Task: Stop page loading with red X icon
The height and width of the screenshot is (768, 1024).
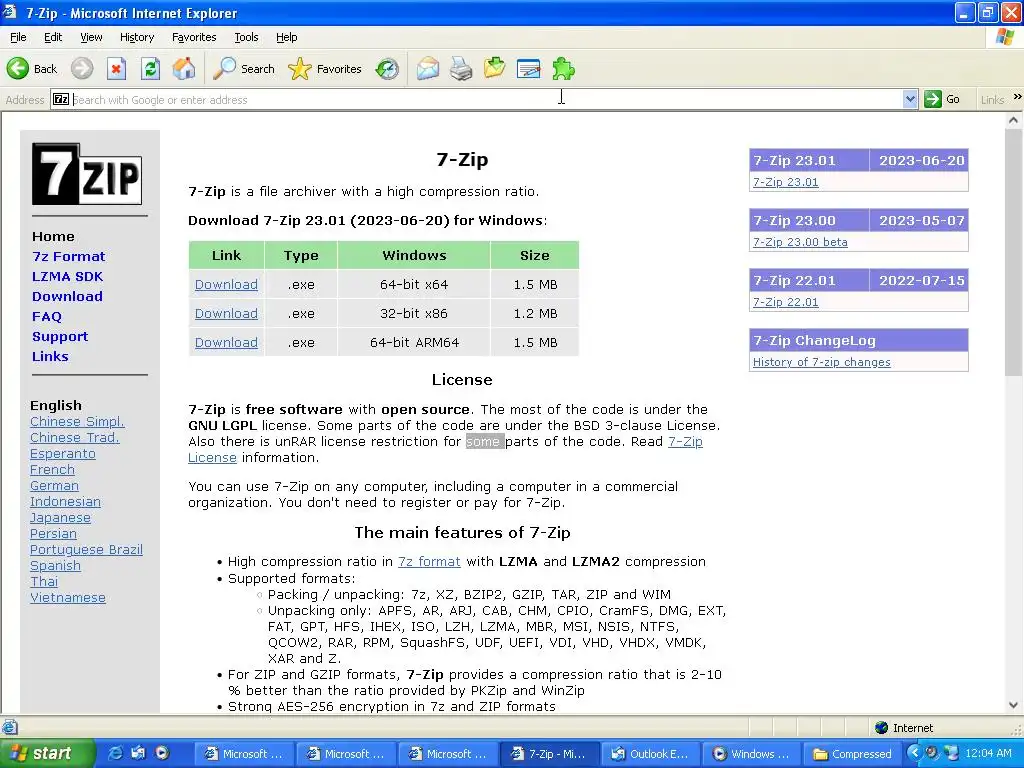Action: 116,69
